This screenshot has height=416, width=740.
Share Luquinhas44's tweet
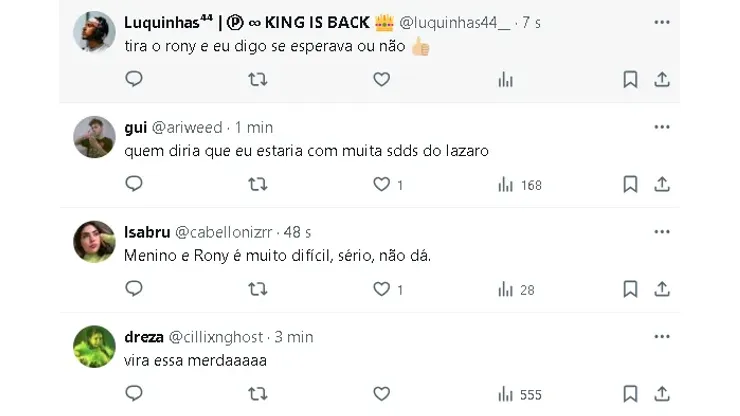click(662, 79)
